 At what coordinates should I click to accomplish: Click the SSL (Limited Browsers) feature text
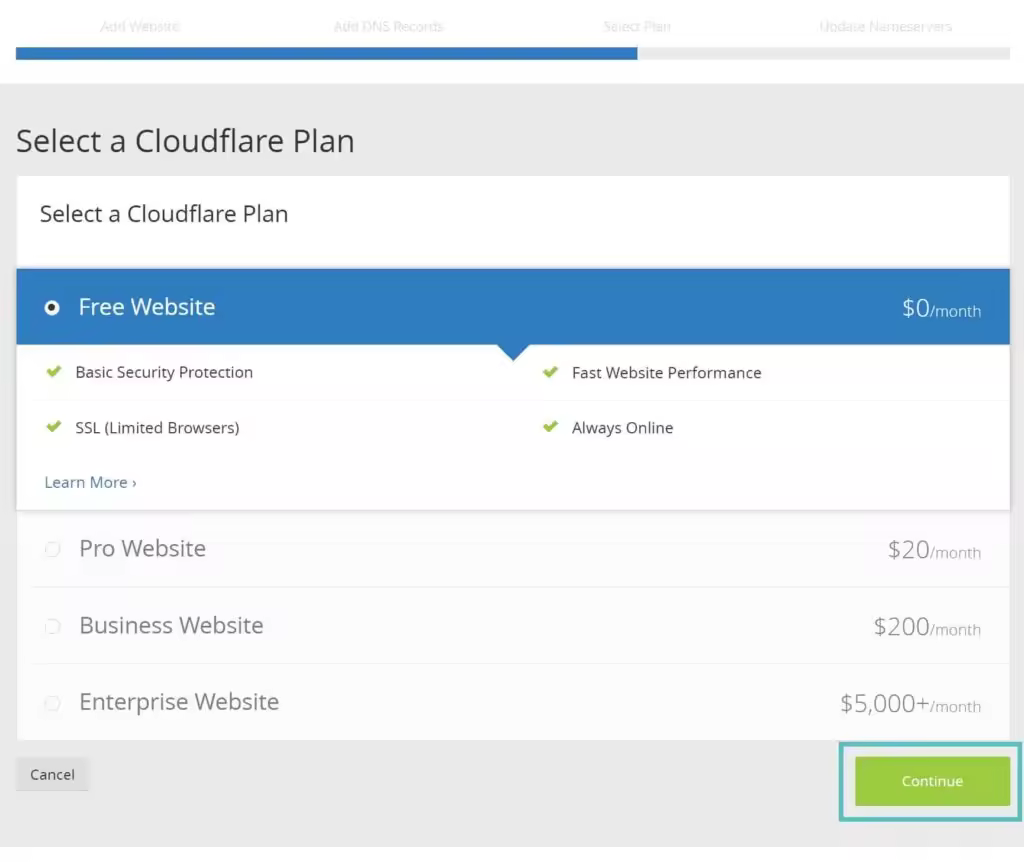click(x=157, y=428)
